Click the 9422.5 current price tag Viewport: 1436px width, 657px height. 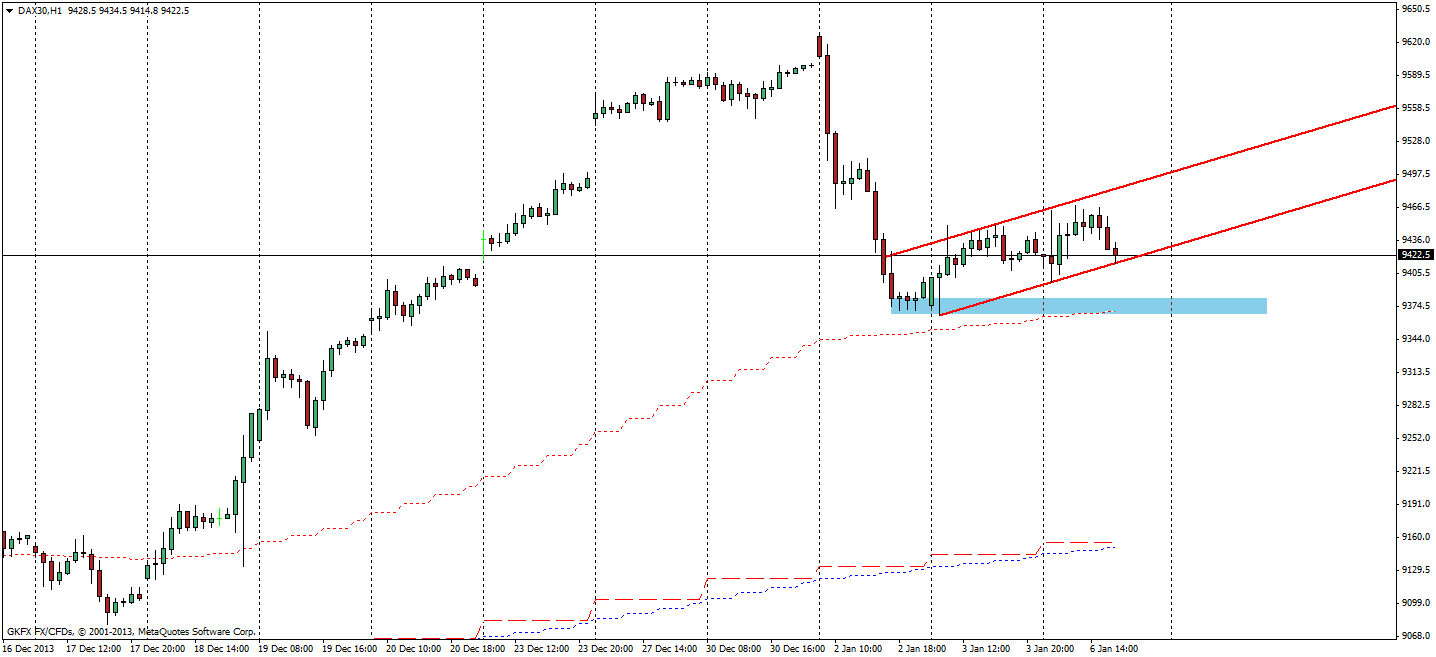coord(1413,255)
